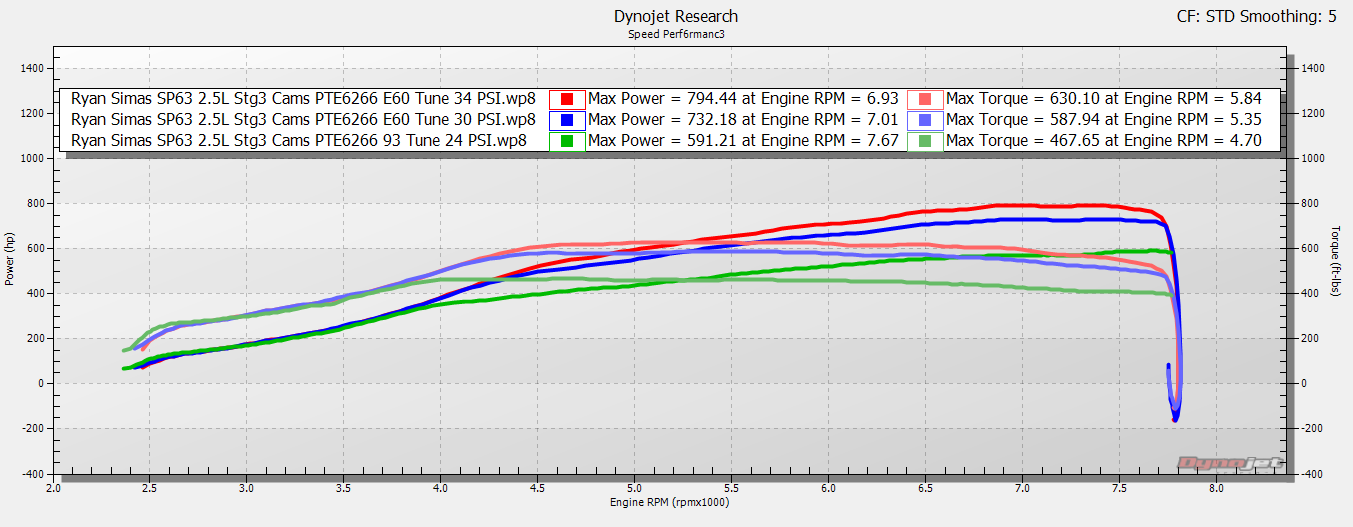The image size is (1353, 527).
Task: Select the light blue Max Torque swatch
Action: click(x=925, y=120)
